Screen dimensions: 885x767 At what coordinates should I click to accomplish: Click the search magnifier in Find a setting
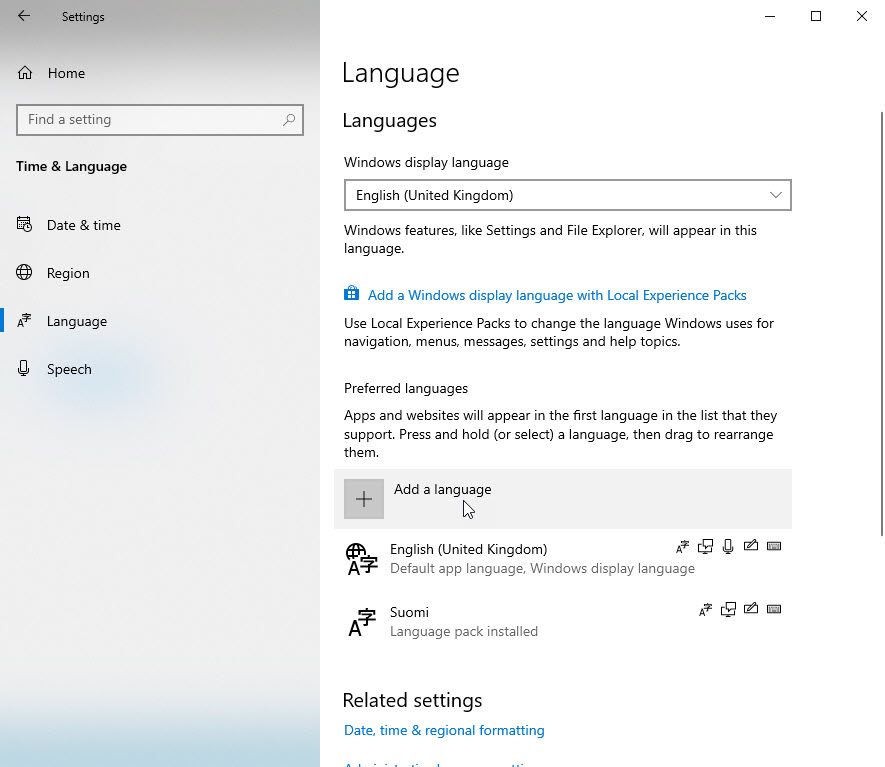[289, 120]
